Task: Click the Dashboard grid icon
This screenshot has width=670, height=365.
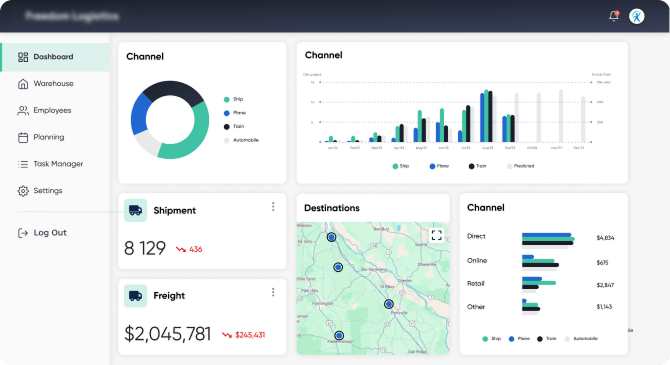Action: [x=23, y=57]
